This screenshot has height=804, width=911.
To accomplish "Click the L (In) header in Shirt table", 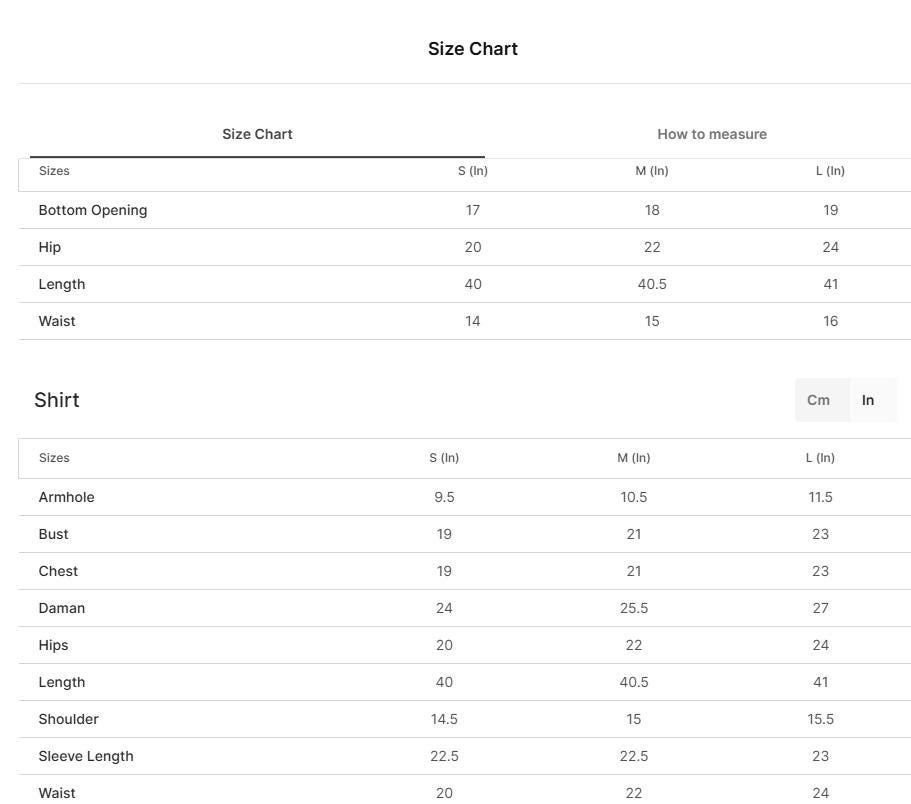I will pos(820,458).
